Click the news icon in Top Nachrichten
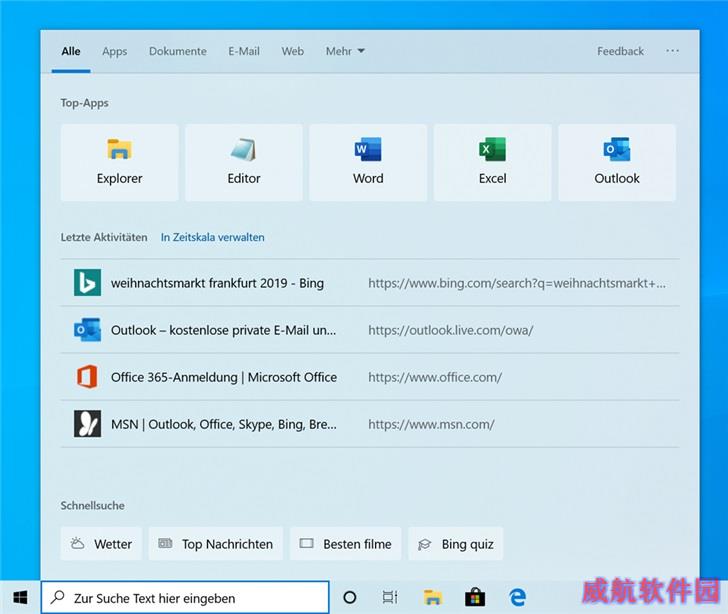This screenshot has height=614, width=728. pyautogui.click(x=165, y=543)
